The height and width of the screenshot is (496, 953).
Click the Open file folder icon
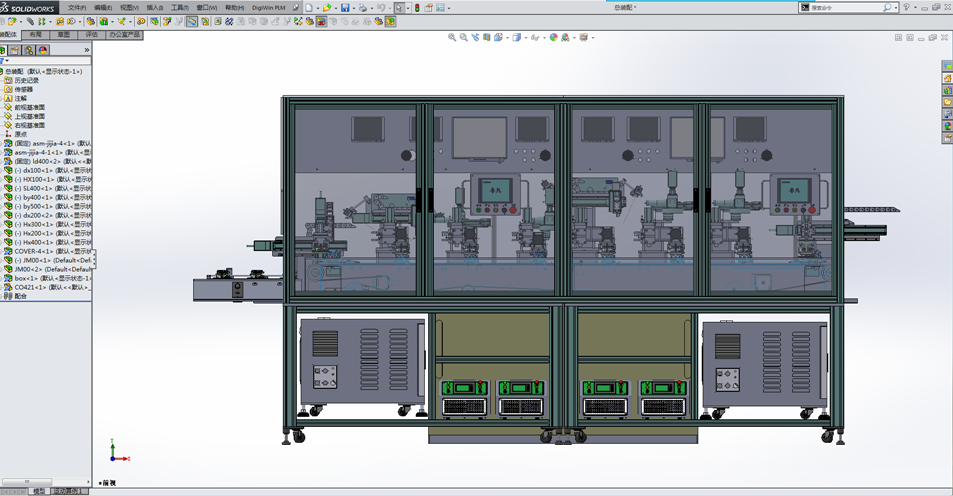coord(327,7)
